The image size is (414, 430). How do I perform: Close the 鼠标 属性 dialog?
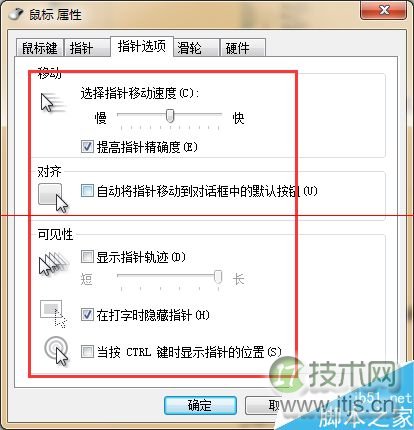(x=384, y=10)
